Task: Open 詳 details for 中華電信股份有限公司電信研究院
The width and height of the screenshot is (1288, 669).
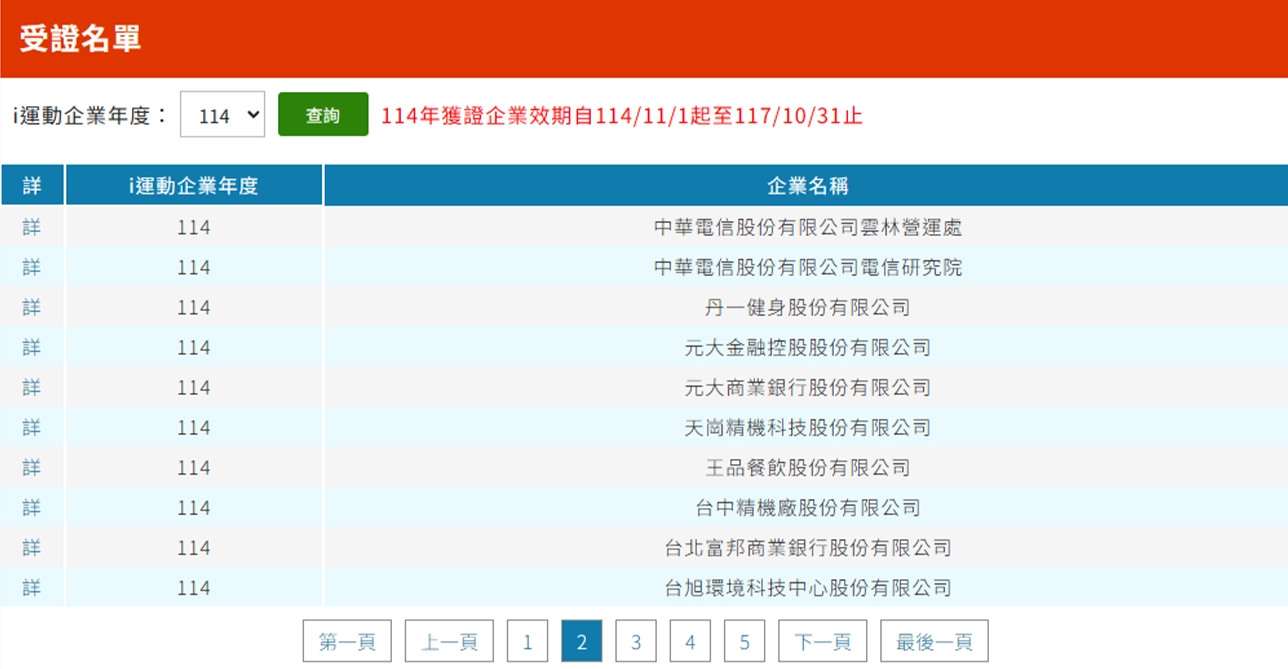Action: pos(32,267)
